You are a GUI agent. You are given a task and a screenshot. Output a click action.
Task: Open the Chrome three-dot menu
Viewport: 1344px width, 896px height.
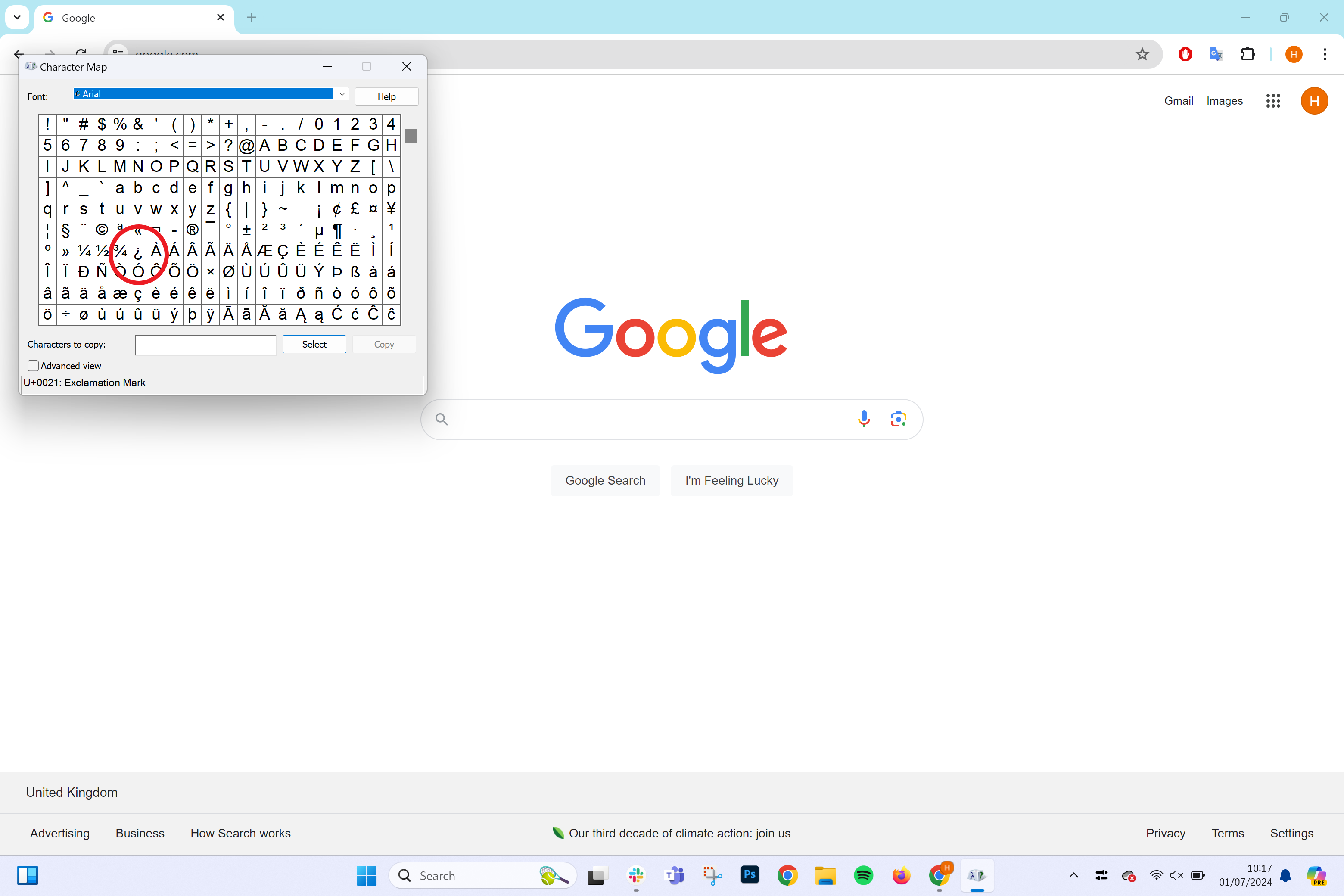1325,54
